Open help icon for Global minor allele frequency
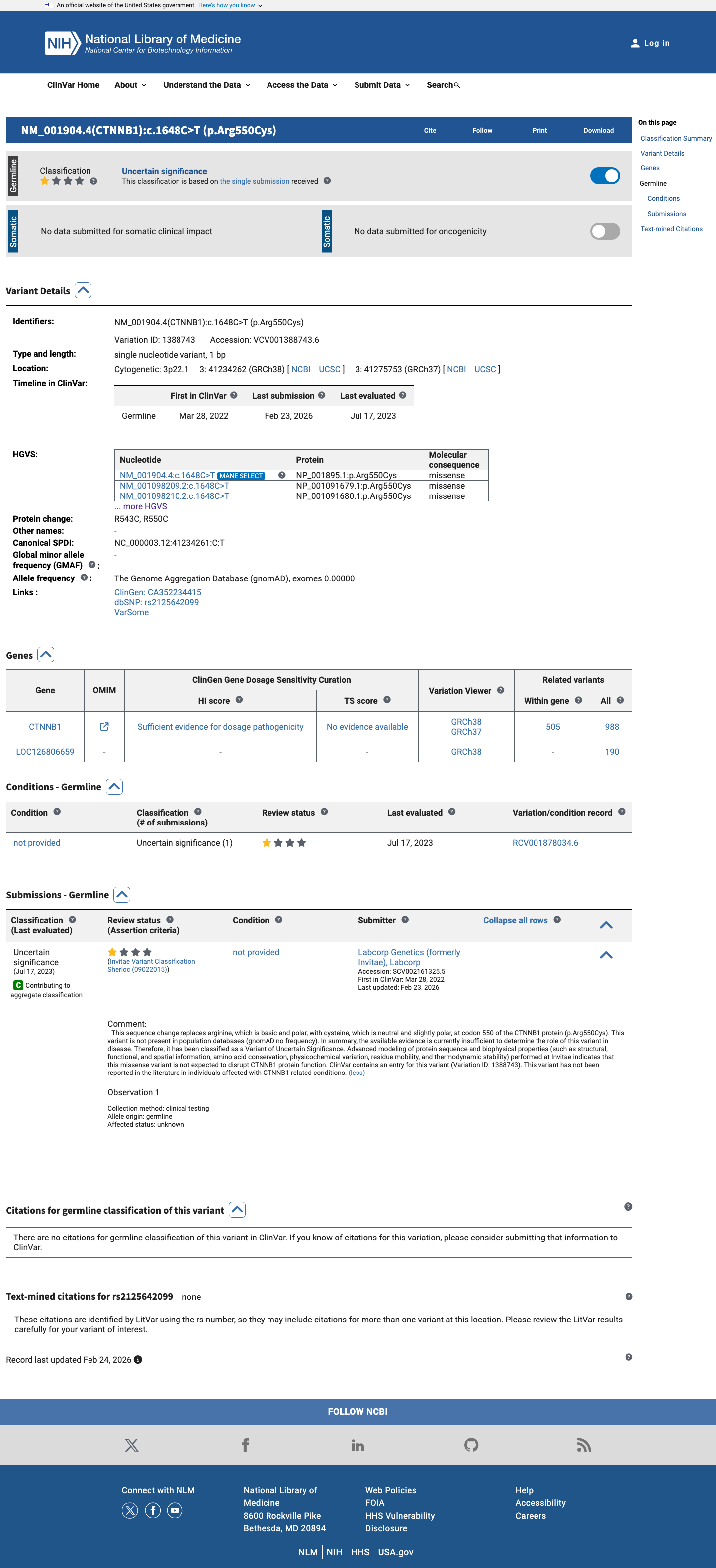Viewport: 716px width, 1568px height. pos(92,564)
